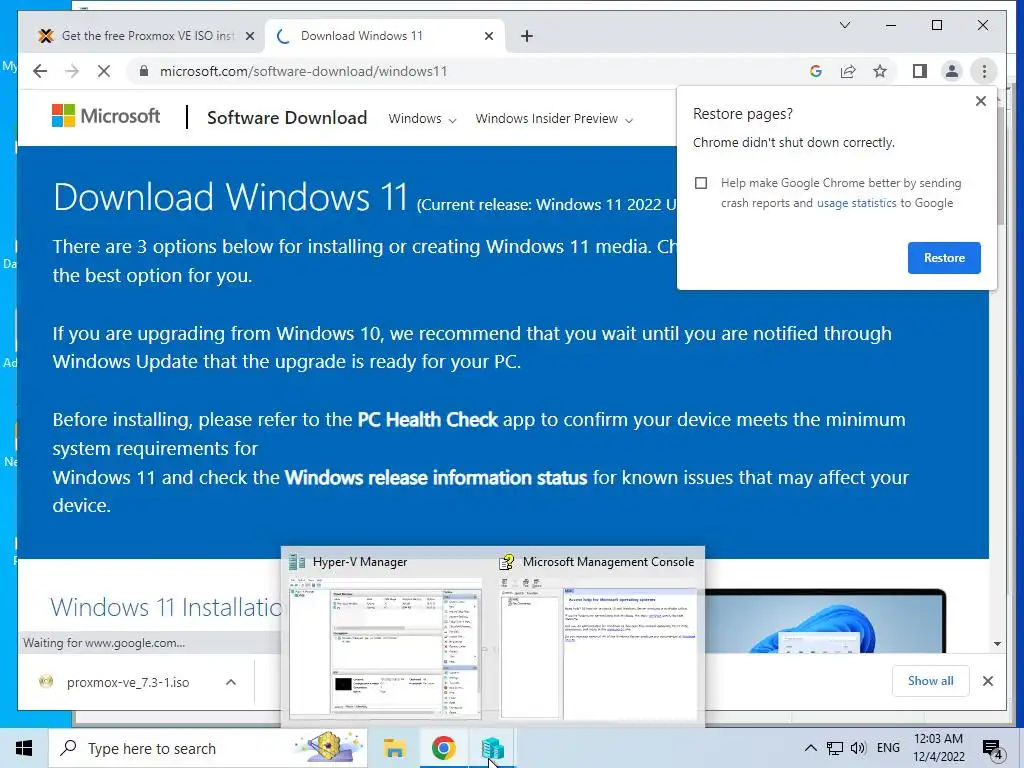
Task: Open the Software Download link
Action: click(287, 118)
